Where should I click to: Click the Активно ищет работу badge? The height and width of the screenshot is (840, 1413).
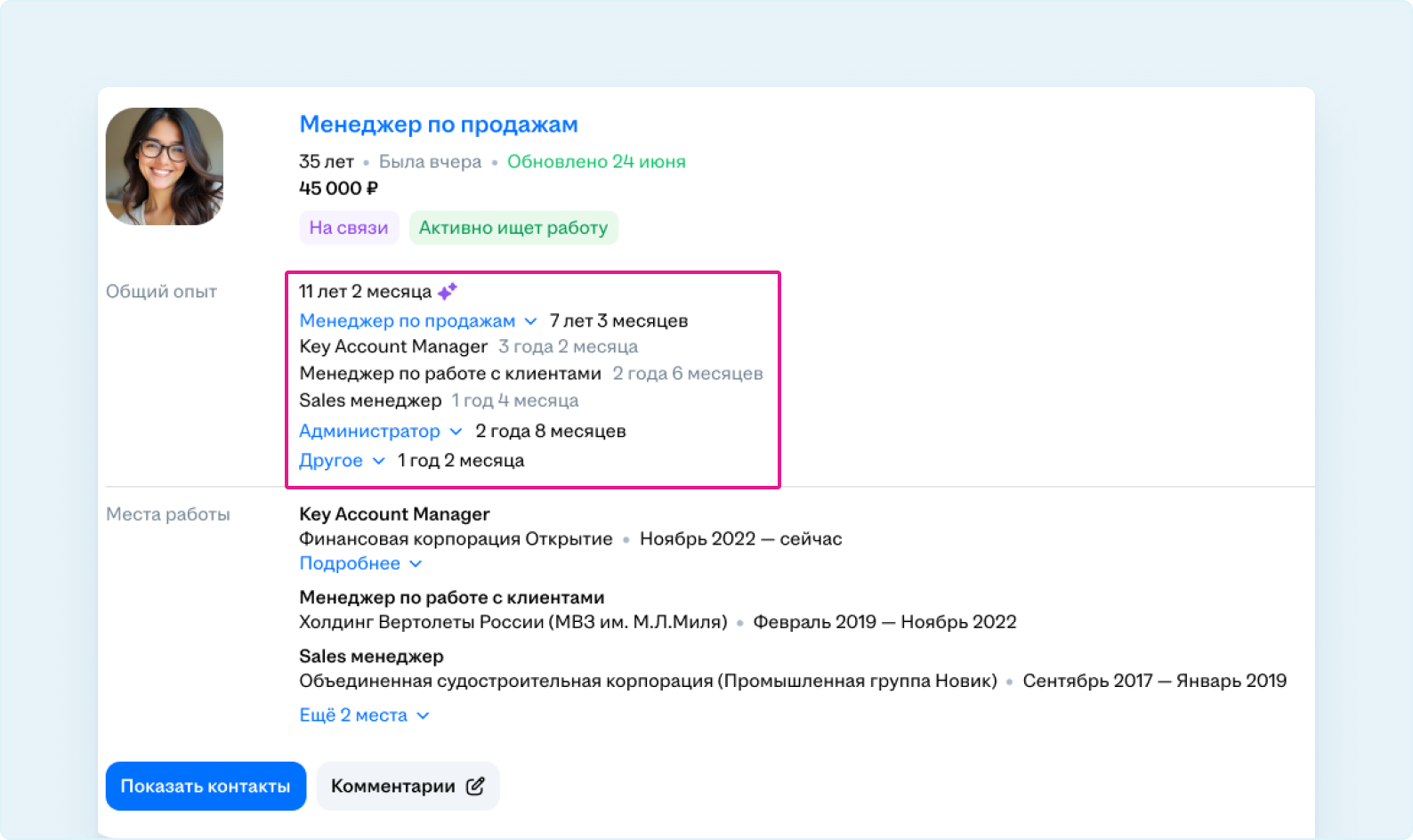coord(513,228)
